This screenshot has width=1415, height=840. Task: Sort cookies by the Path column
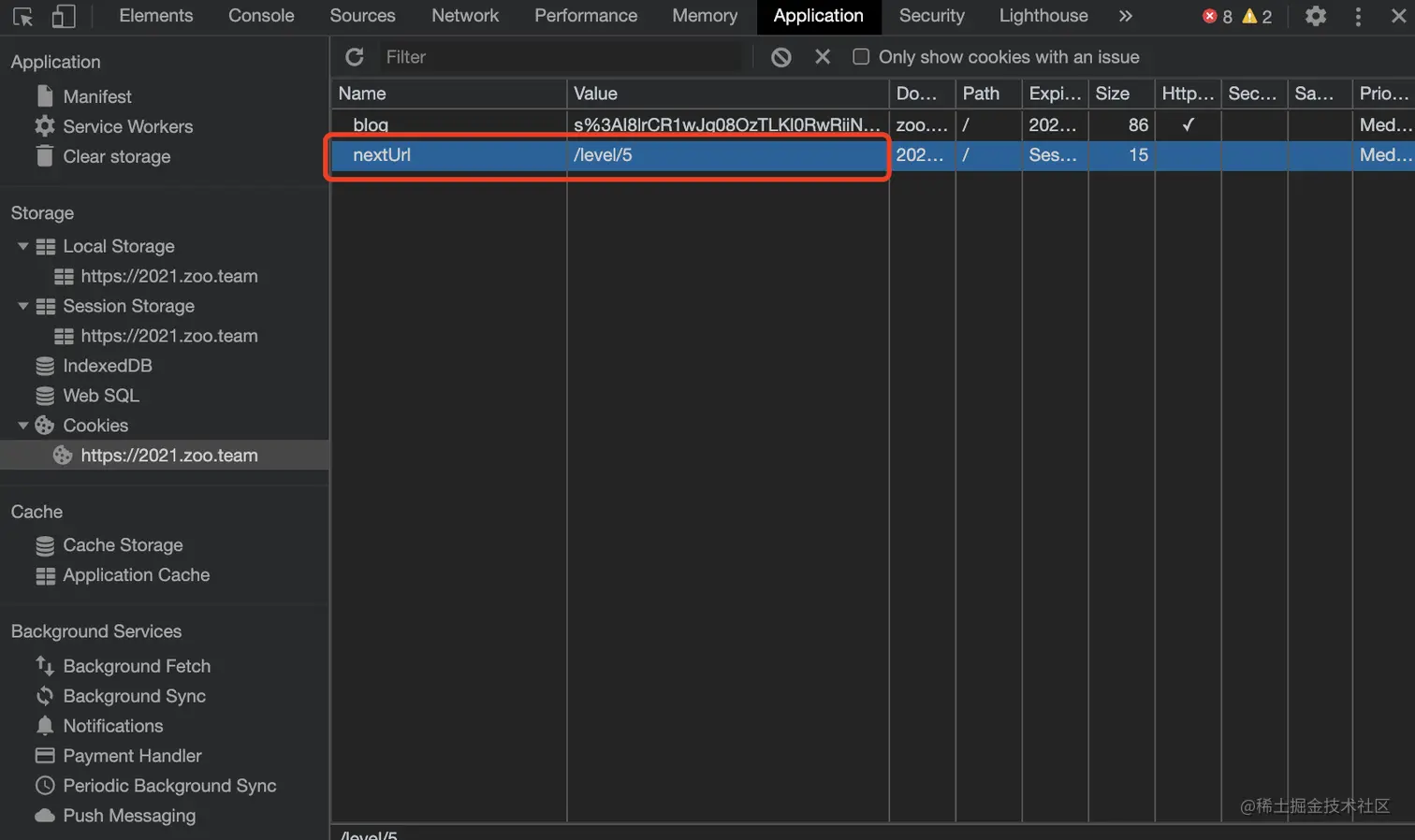(988, 94)
